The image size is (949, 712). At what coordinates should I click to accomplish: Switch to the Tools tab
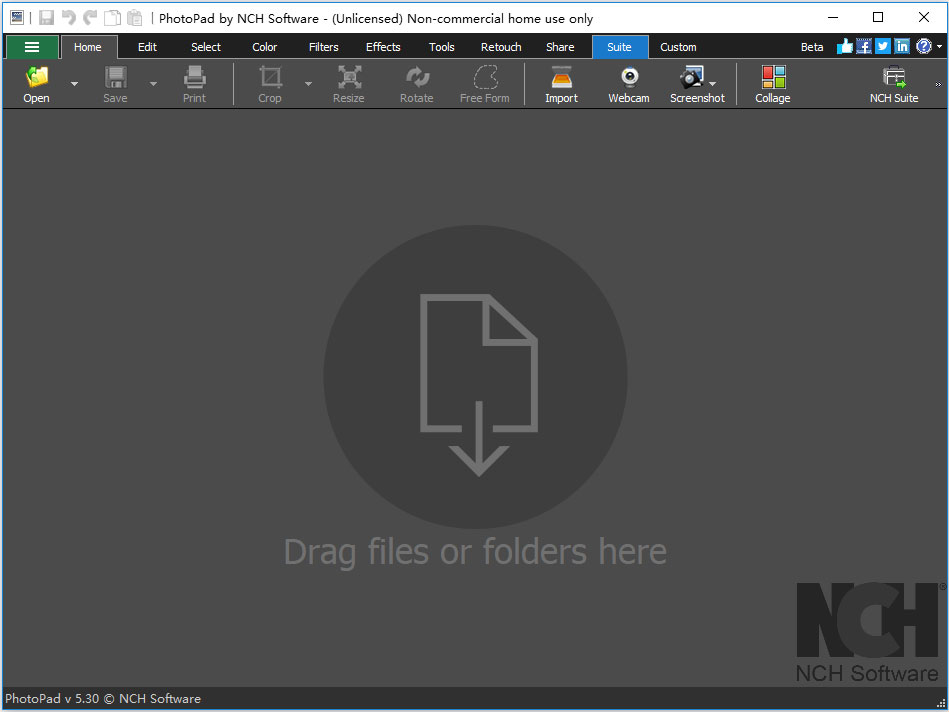pyautogui.click(x=442, y=47)
